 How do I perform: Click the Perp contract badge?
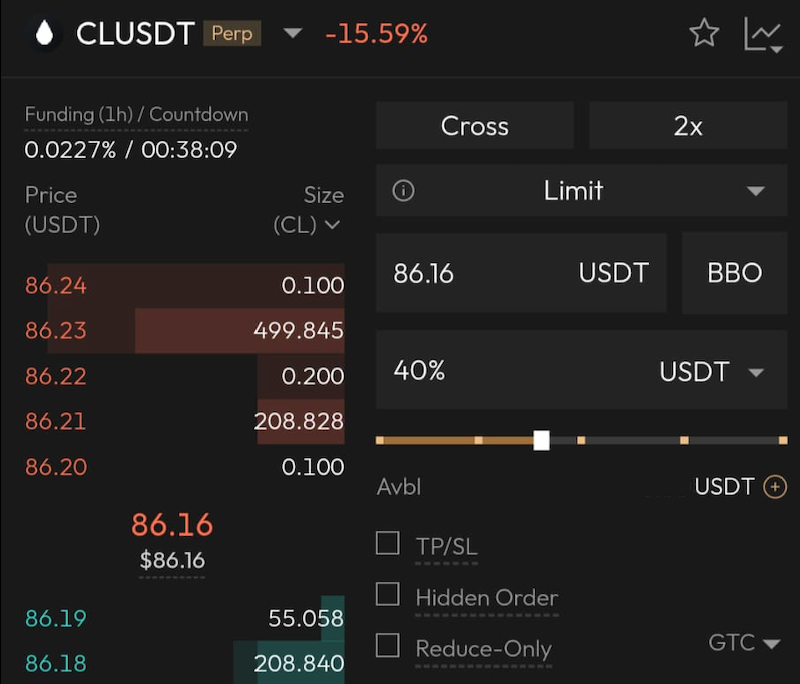[232, 33]
